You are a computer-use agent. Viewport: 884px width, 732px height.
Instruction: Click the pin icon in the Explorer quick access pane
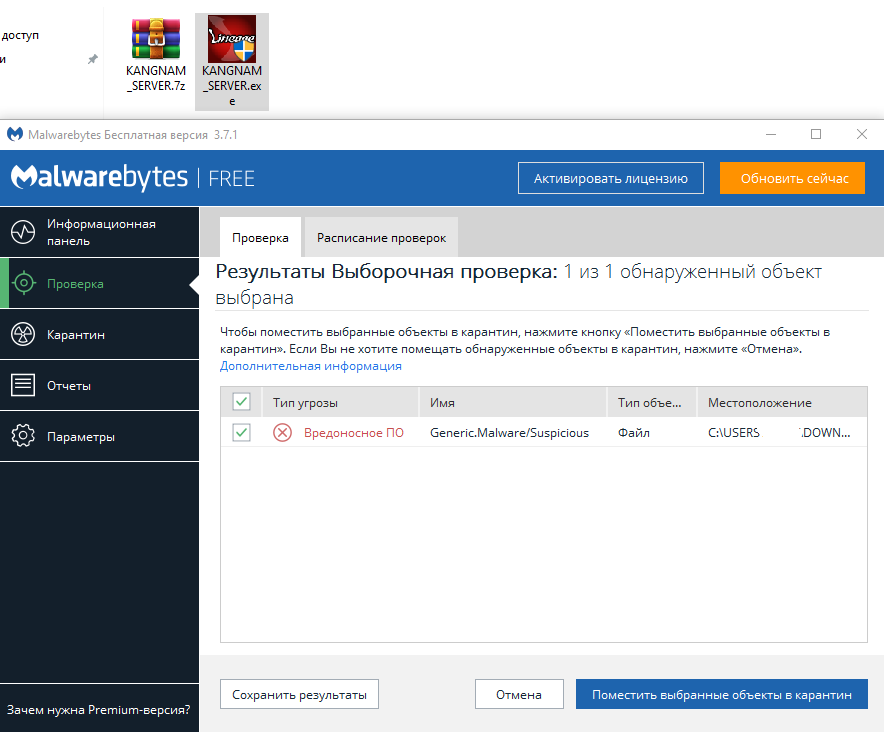click(93, 59)
